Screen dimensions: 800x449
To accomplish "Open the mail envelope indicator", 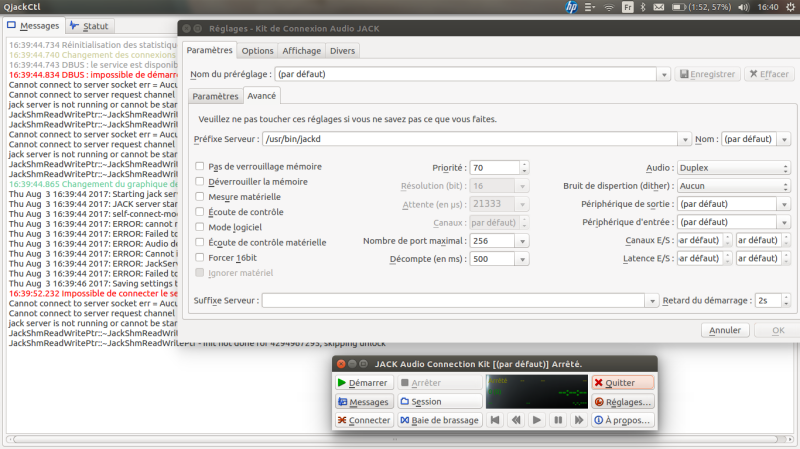I will point(659,7).
